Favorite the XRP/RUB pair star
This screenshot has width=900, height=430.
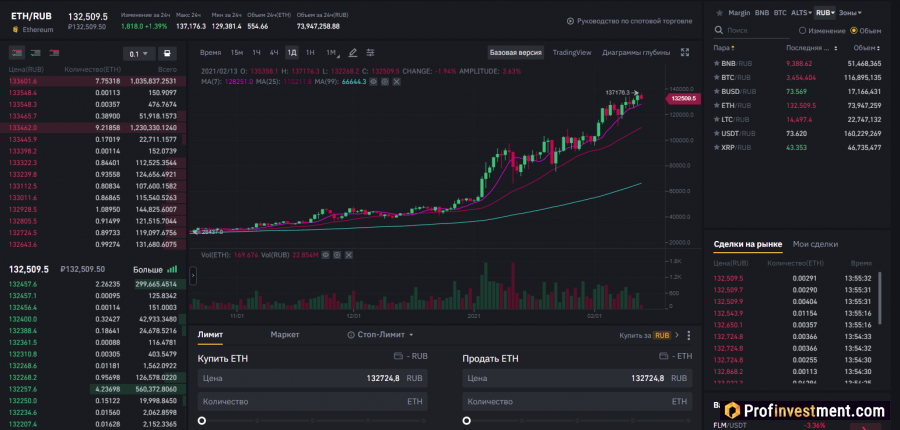point(716,148)
